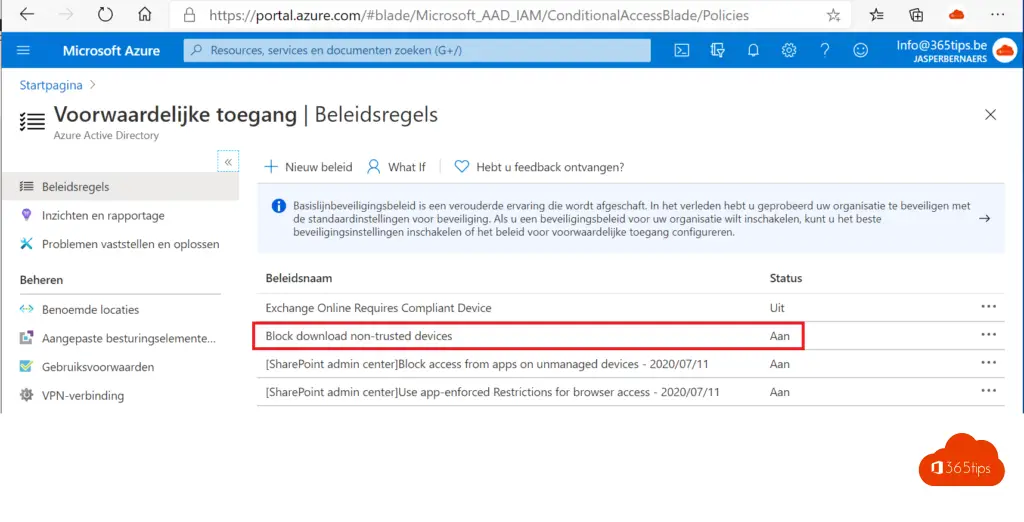Click the padlock site info icon
The image size is (1024, 522).
pos(190,15)
